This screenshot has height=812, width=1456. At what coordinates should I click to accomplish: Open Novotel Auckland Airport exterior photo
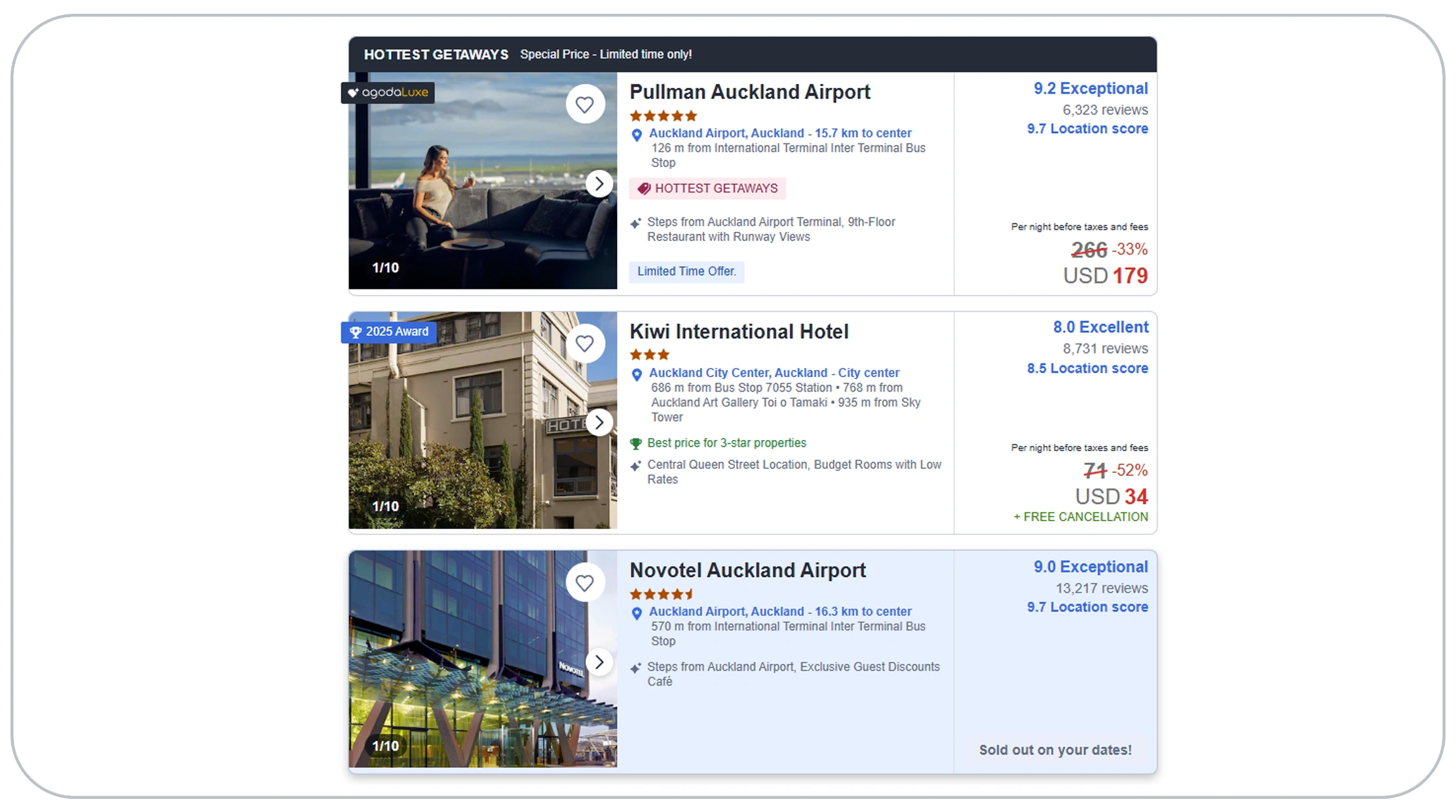(x=483, y=659)
